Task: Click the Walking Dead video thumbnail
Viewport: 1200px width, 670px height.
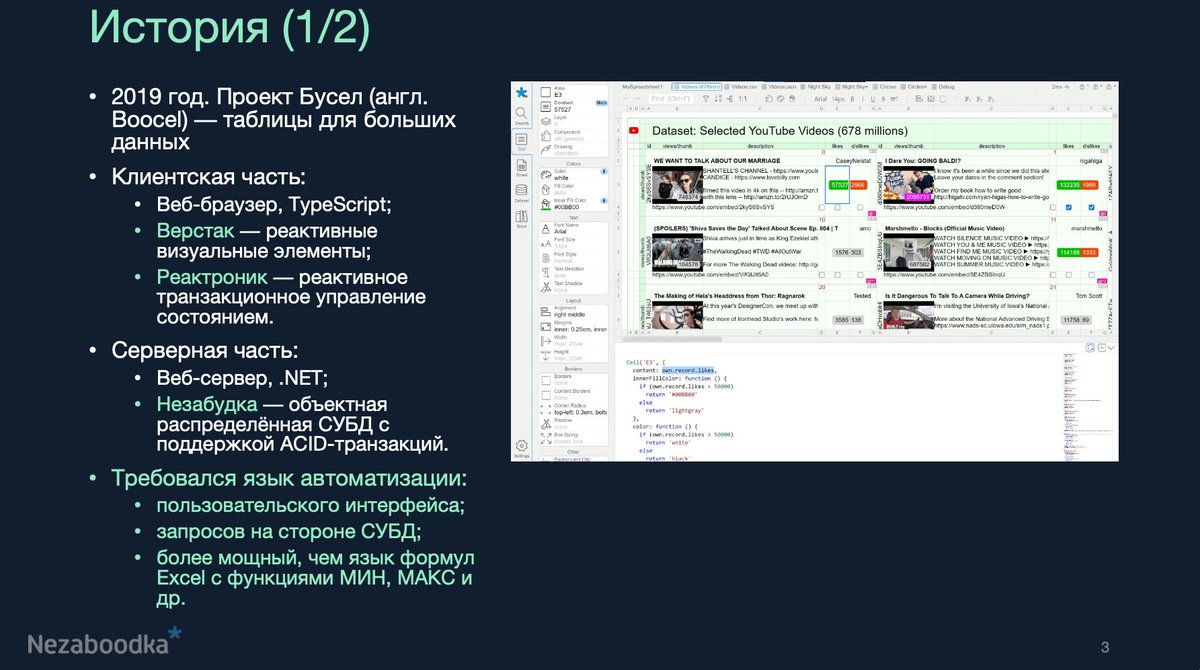Action: pos(678,252)
